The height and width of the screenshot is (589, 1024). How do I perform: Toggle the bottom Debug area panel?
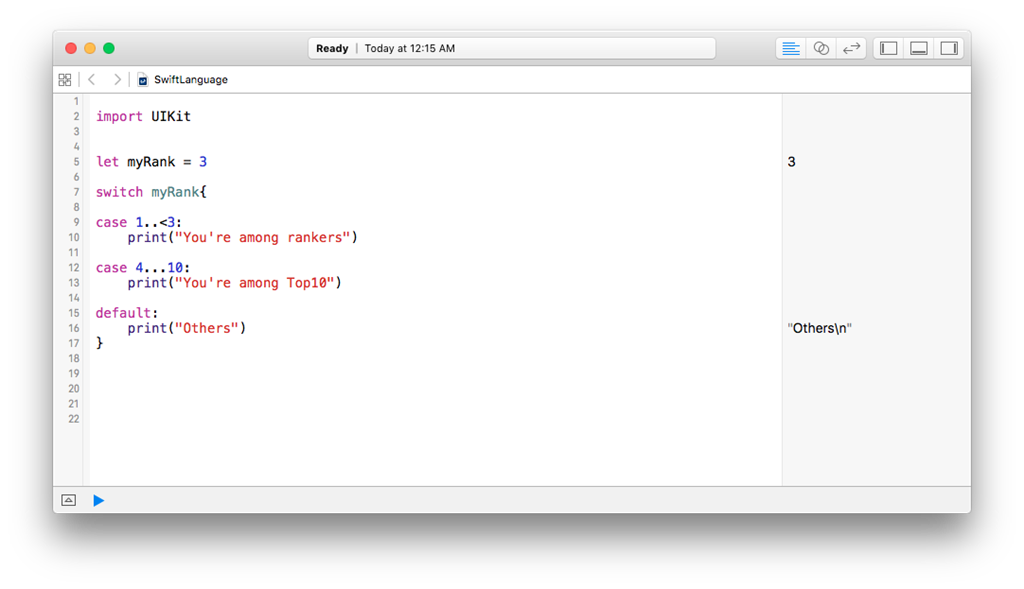(918, 48)
